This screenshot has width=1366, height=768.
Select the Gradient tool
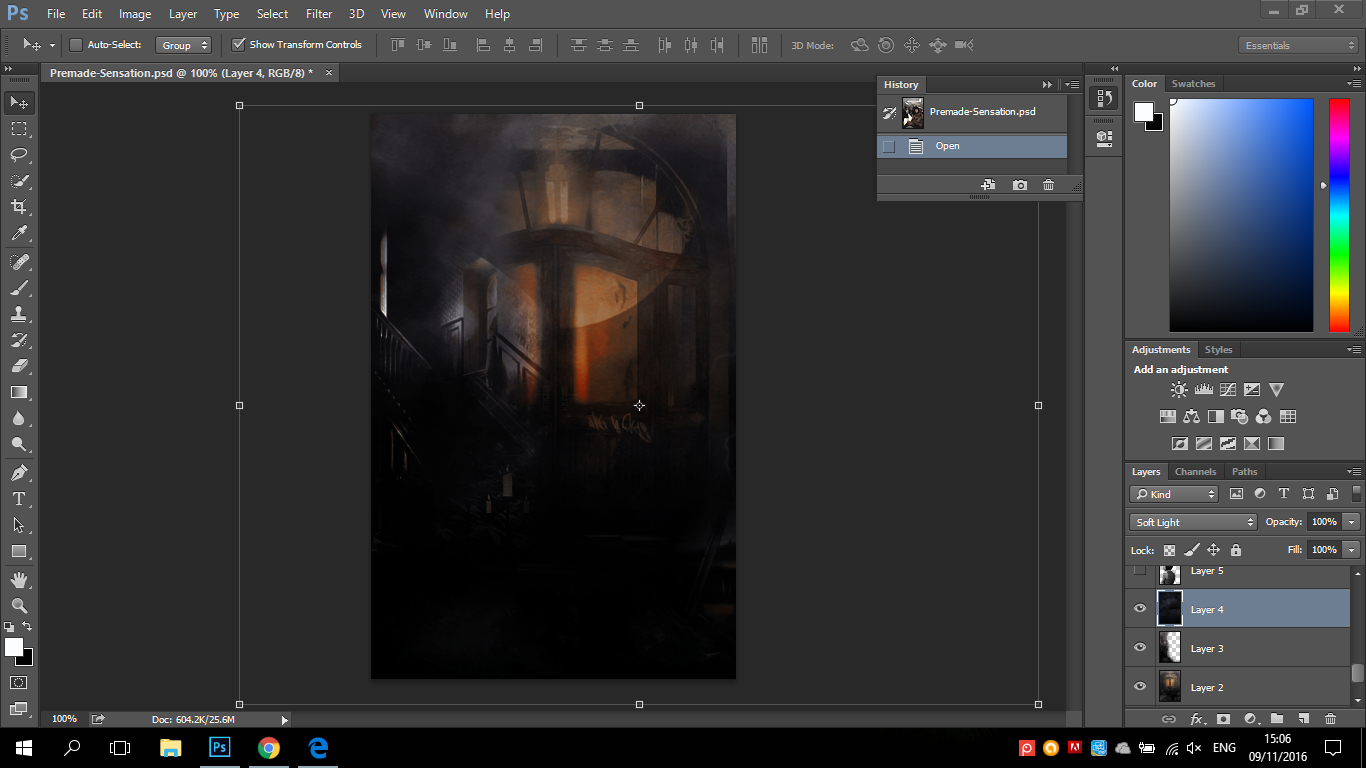19,392
